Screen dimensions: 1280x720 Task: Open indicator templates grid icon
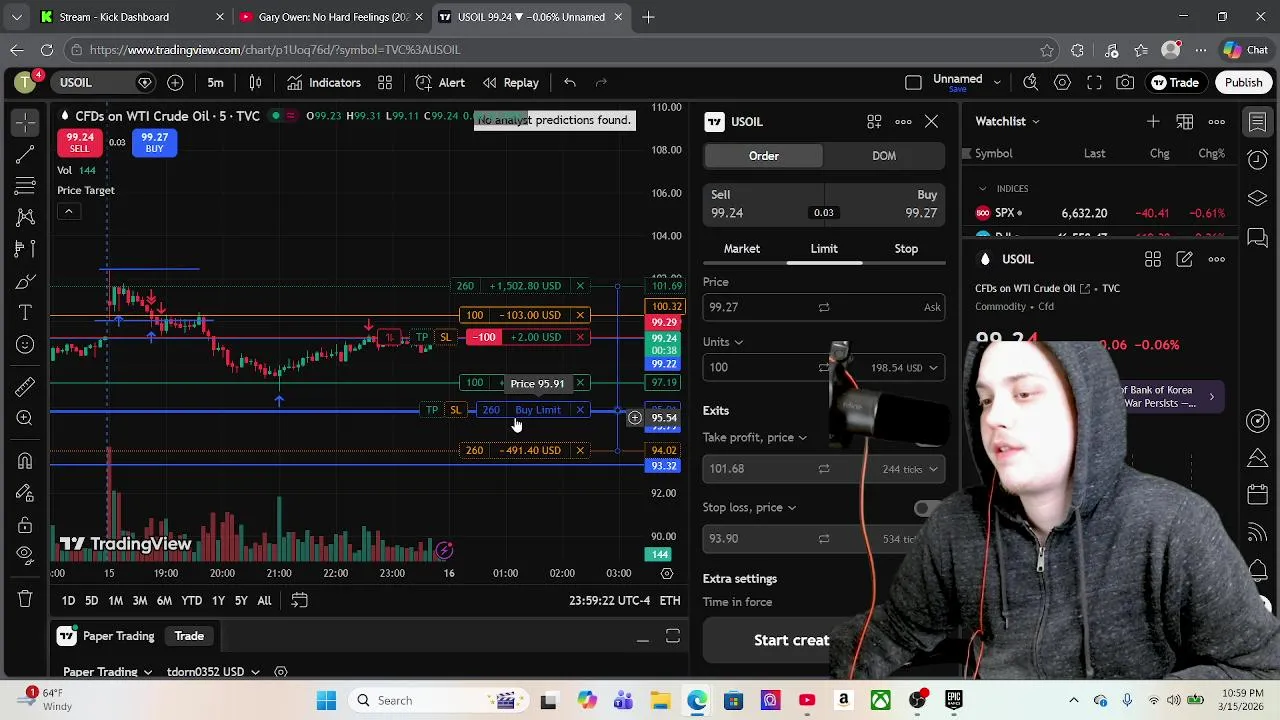[x=385, y=83]
